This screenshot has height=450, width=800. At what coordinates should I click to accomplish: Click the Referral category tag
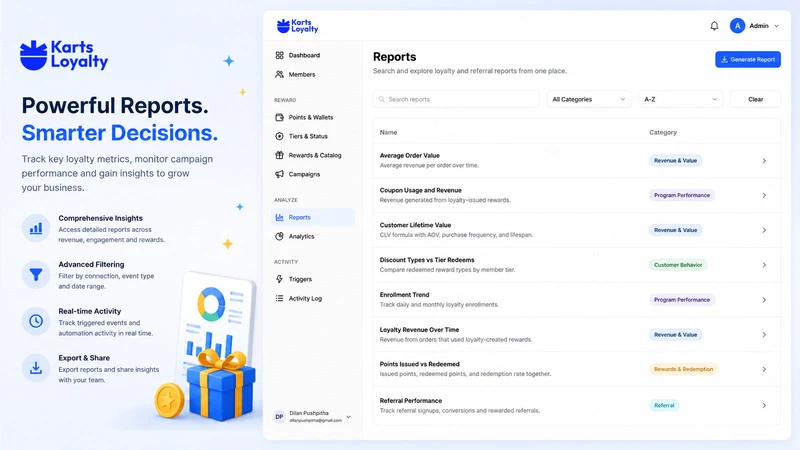[x=664, y=405]
